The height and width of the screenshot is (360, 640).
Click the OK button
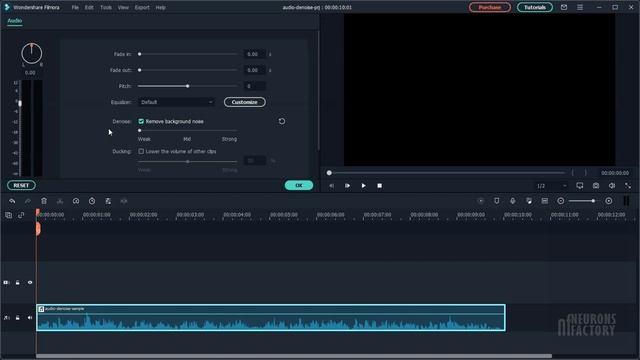(299, 185)
